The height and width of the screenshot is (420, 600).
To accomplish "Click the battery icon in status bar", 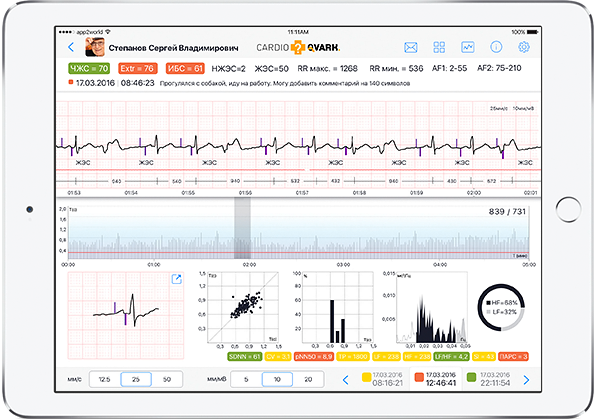I will [533, 32].
